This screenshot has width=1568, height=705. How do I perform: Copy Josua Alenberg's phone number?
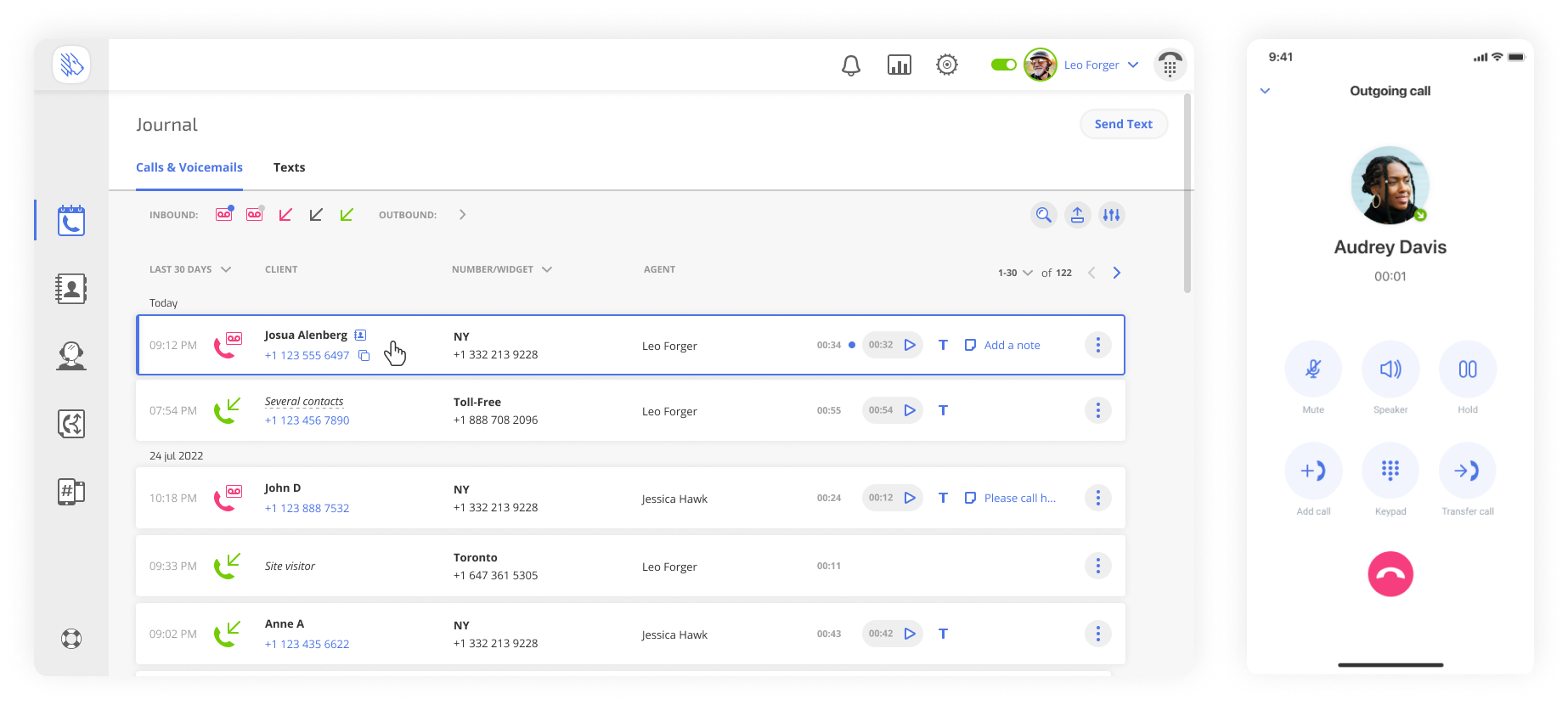tap(364, 356)
